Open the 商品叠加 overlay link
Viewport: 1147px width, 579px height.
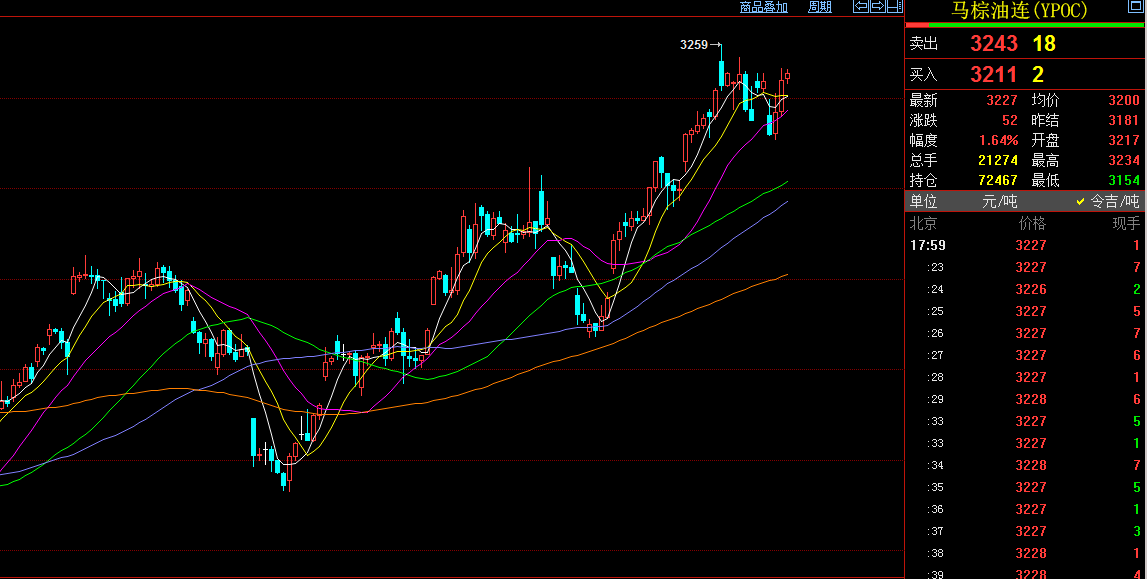coord(764,7)
